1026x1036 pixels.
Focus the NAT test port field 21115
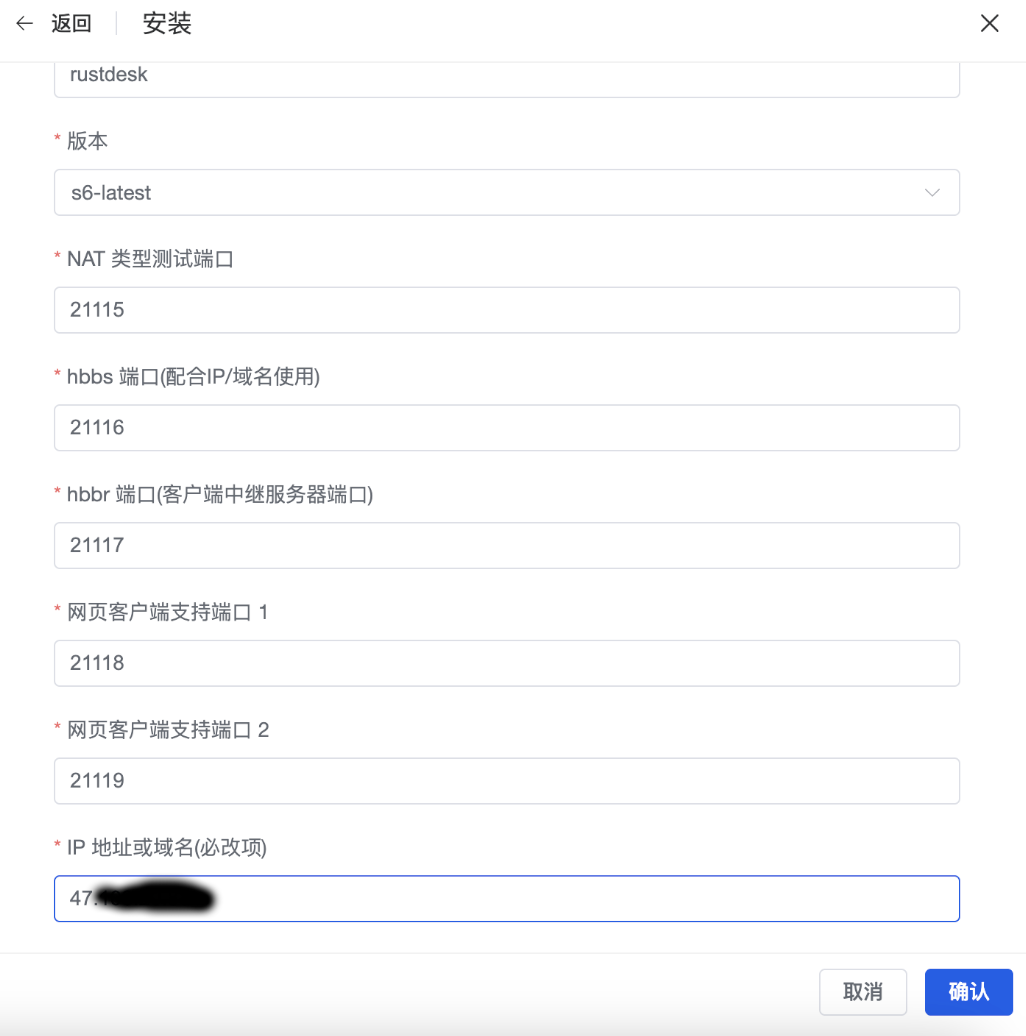507,310
